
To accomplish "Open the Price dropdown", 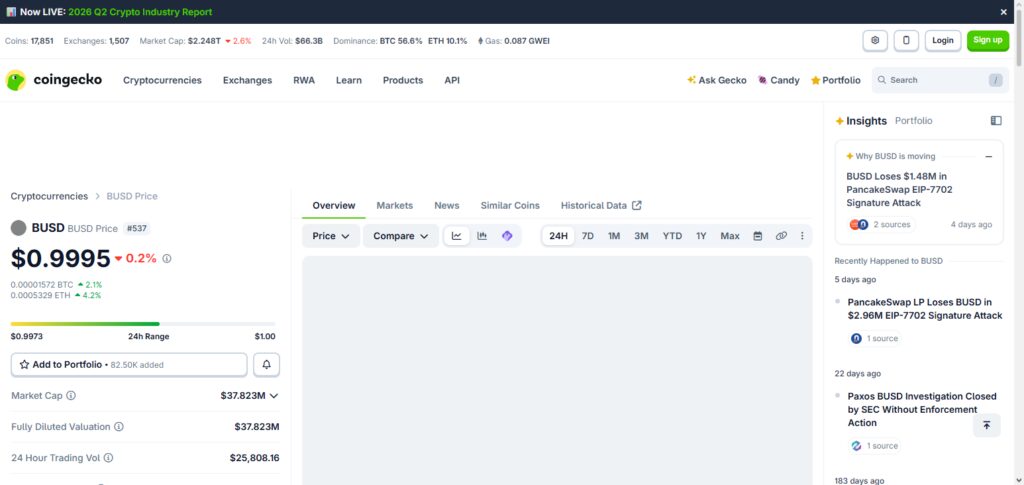I will point(331,236).
